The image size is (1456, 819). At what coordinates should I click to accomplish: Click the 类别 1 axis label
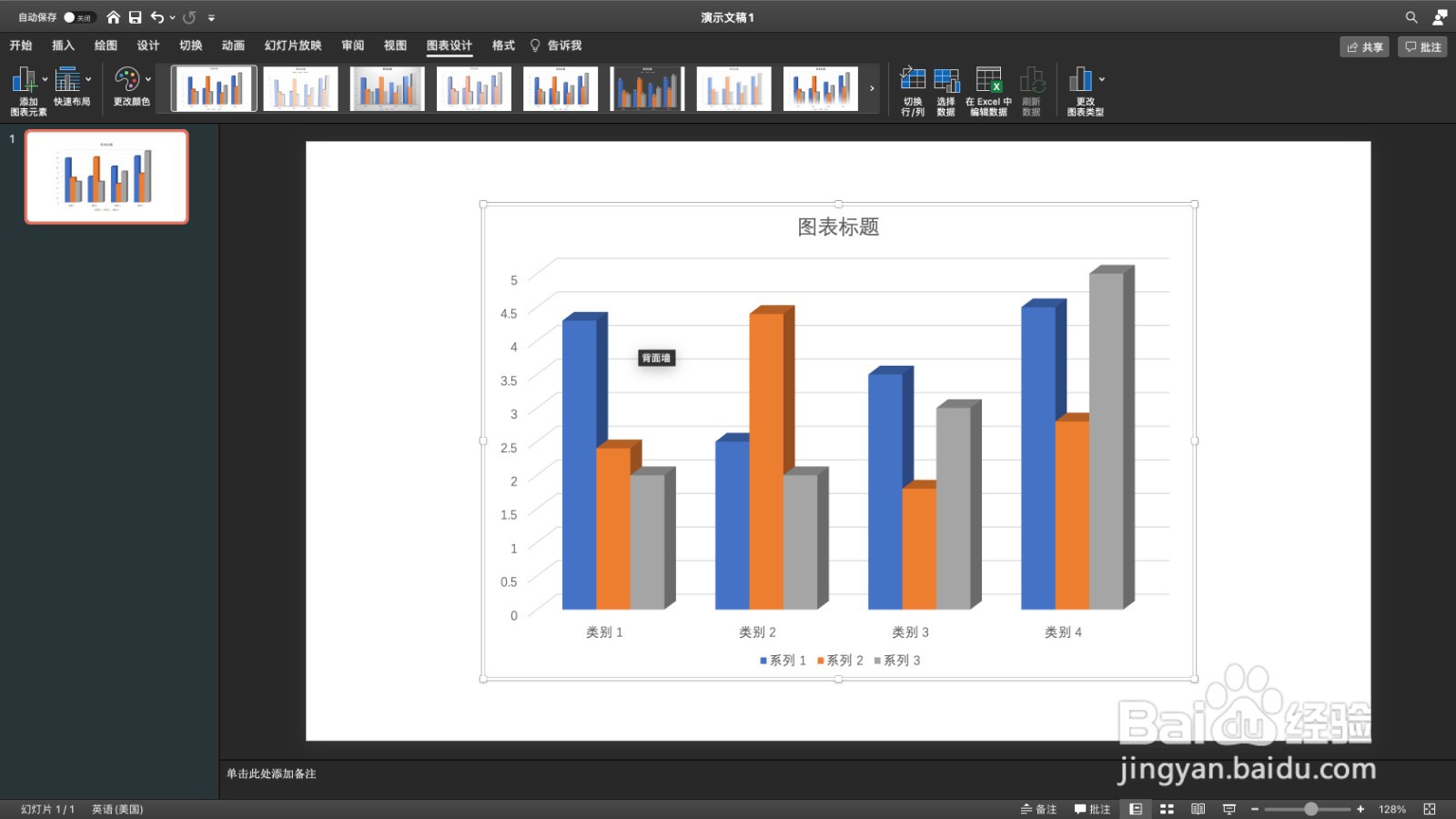(x=604, y=632)
